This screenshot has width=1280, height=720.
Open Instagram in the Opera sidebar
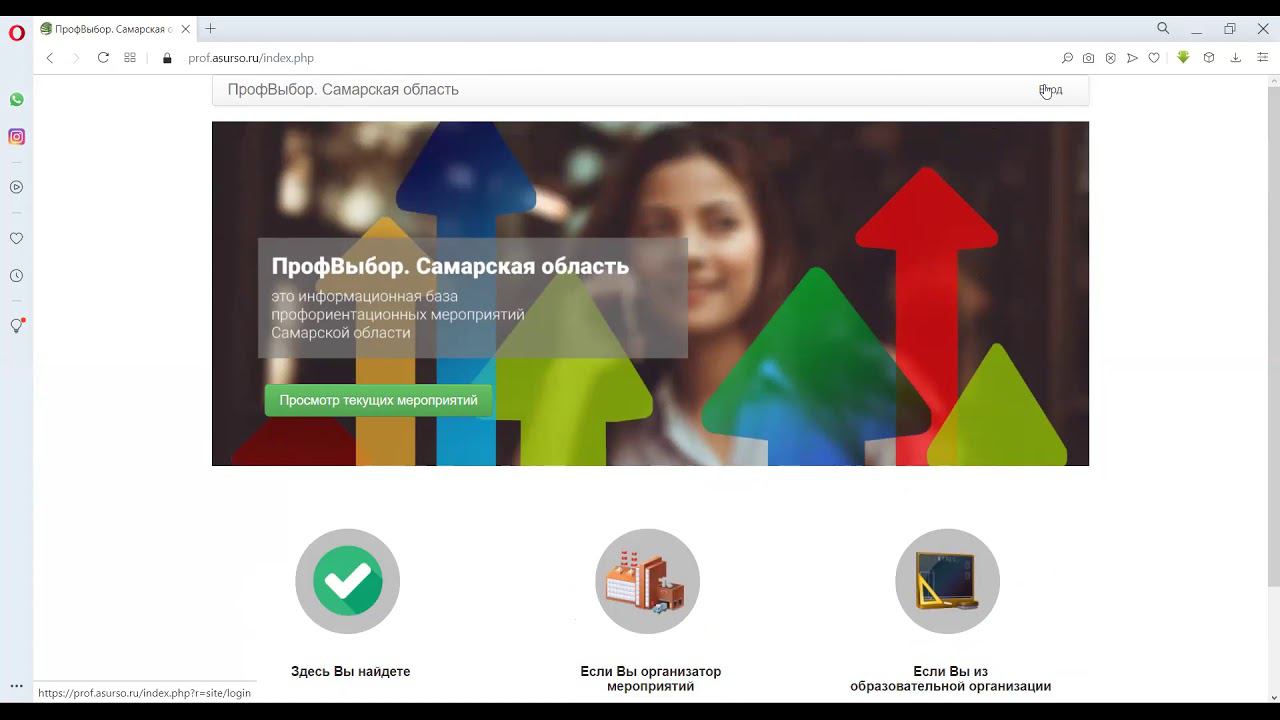coord(16,137)
